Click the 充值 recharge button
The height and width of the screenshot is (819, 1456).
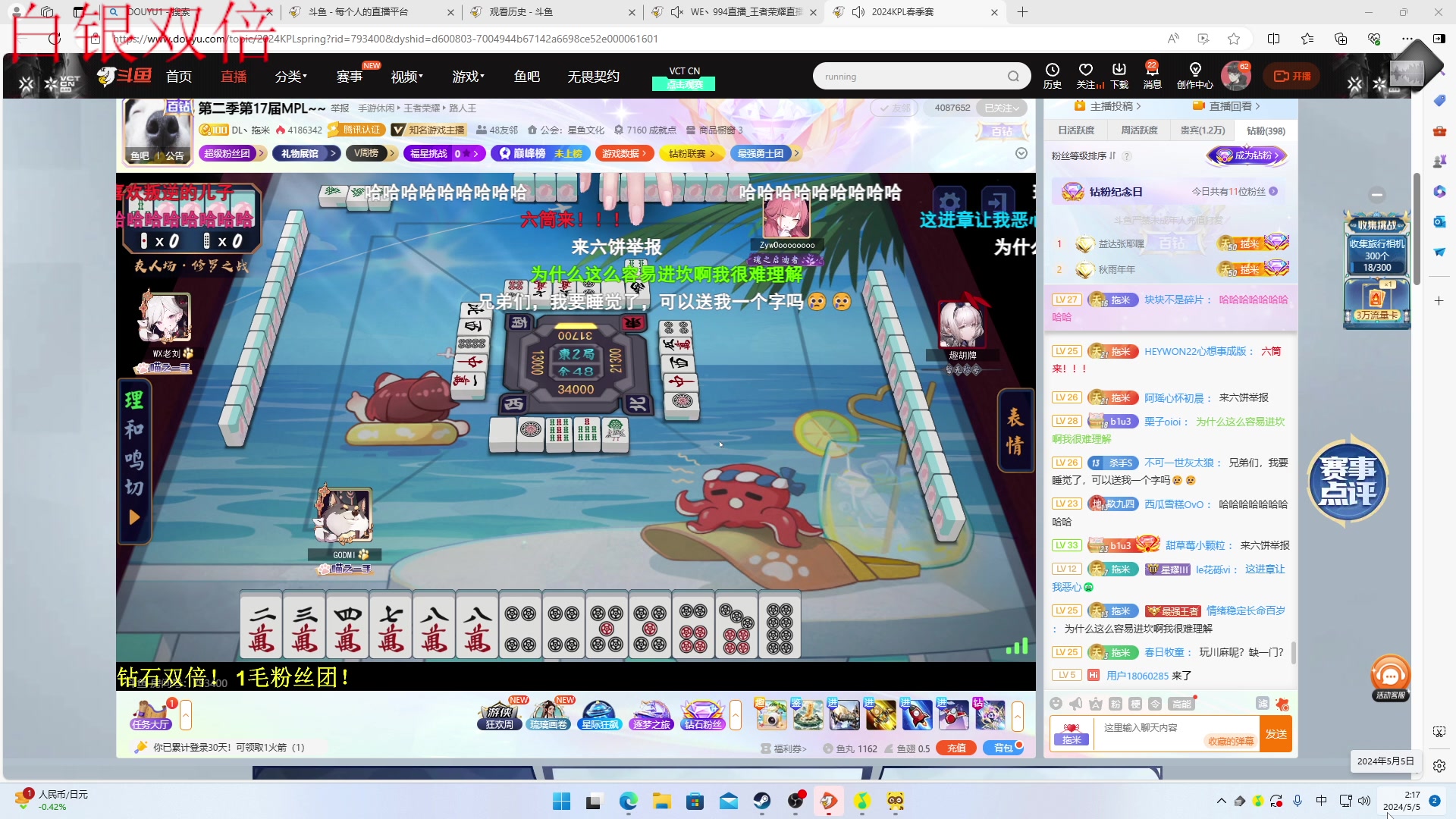click(x=956, y=748)
